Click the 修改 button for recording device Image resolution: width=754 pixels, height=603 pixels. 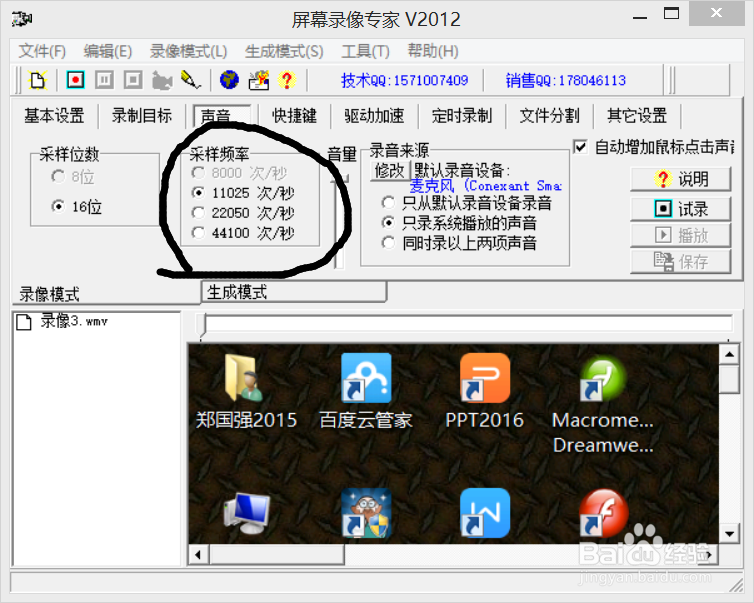[x=390, y=170]
